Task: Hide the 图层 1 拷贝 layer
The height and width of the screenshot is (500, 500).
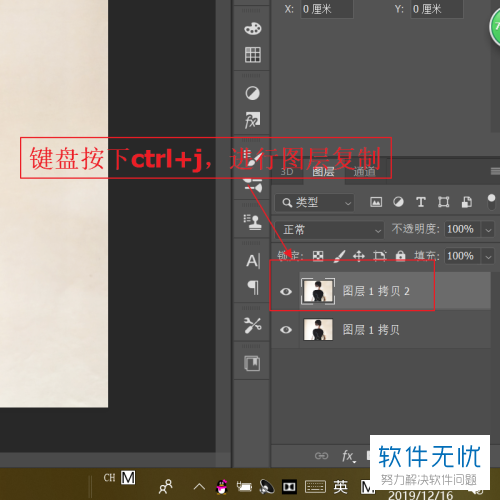Action: coord(286,330)
